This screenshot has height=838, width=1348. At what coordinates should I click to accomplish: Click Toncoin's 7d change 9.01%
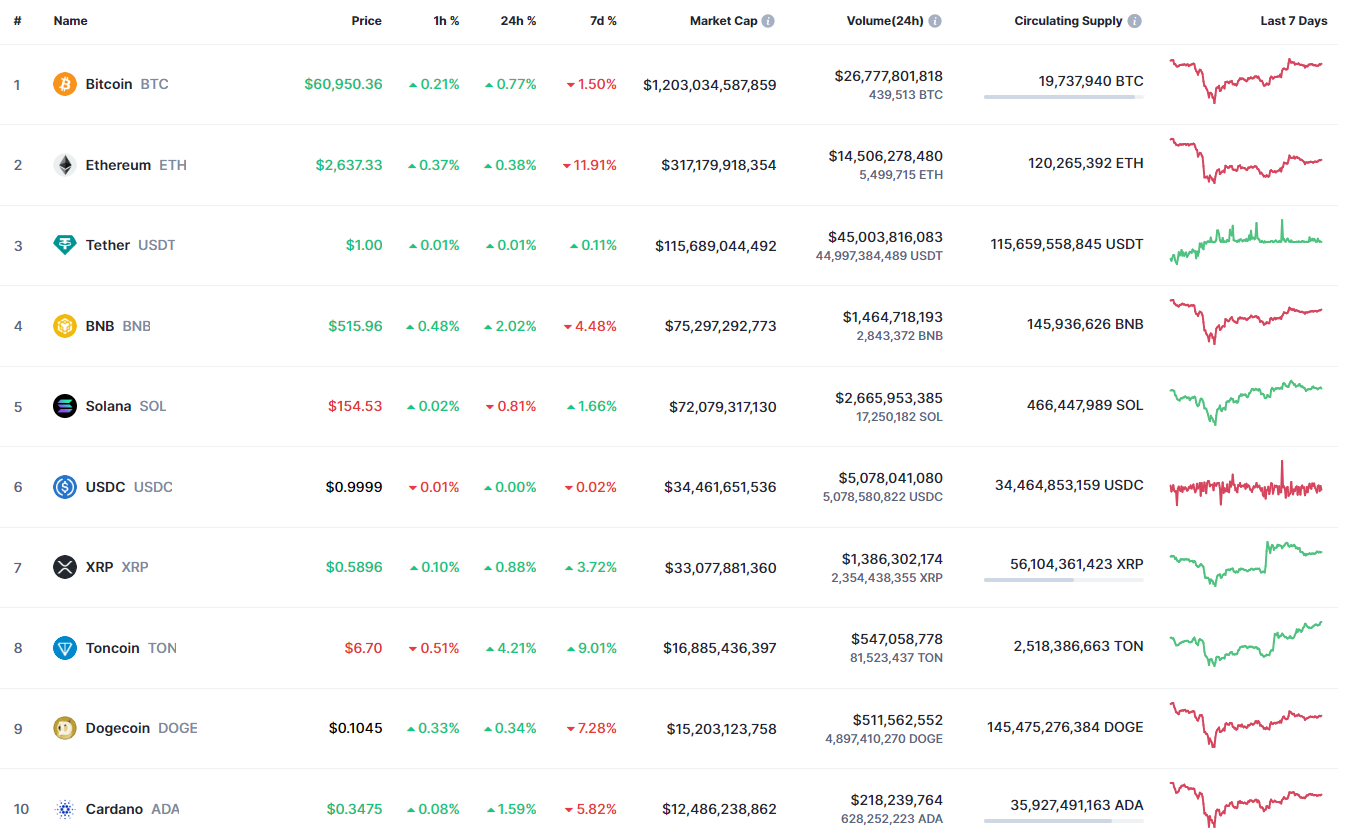point(592,648)
